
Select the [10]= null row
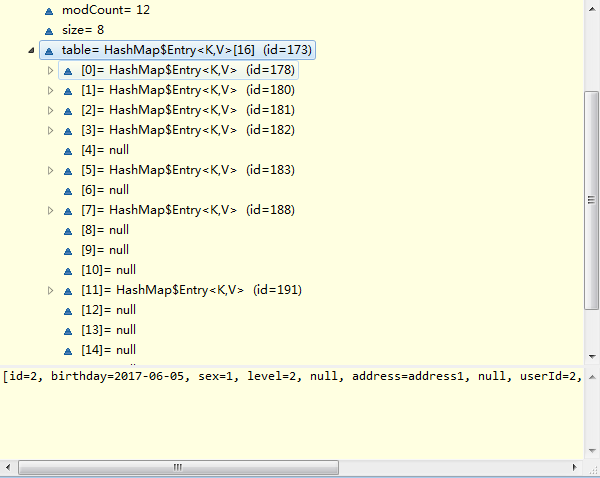(x=108, y=270)
